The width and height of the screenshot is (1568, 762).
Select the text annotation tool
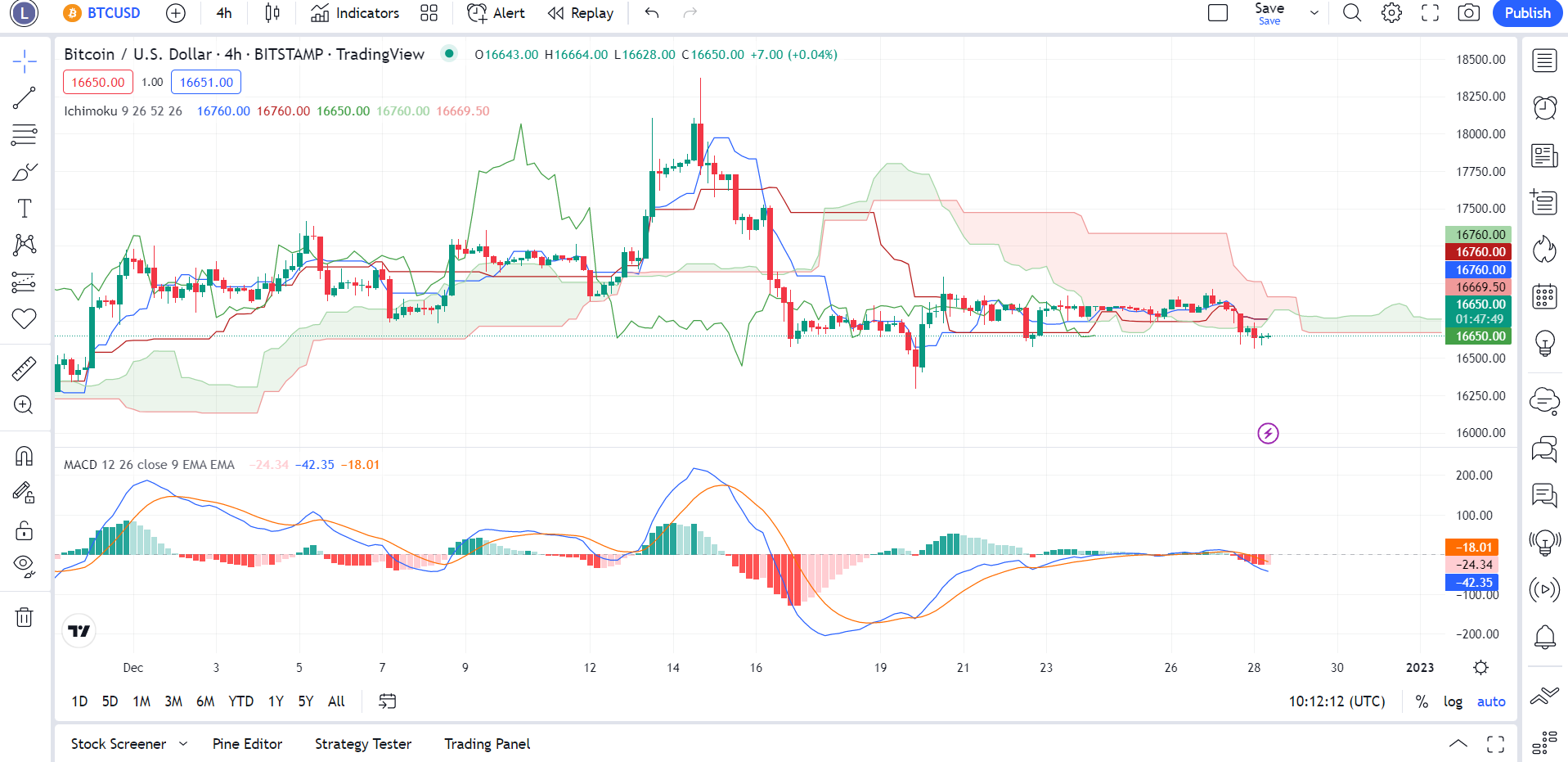[25, 209]
